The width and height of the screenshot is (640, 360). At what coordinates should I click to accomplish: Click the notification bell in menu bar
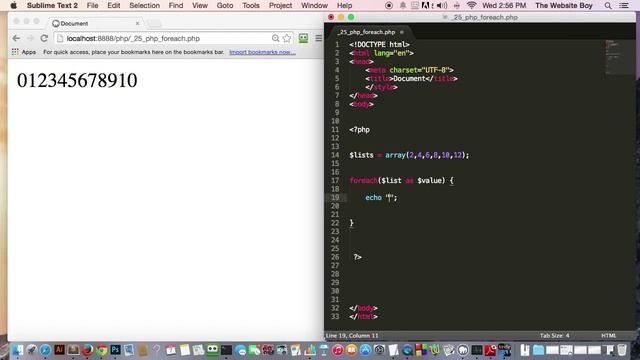pos(402,5)
